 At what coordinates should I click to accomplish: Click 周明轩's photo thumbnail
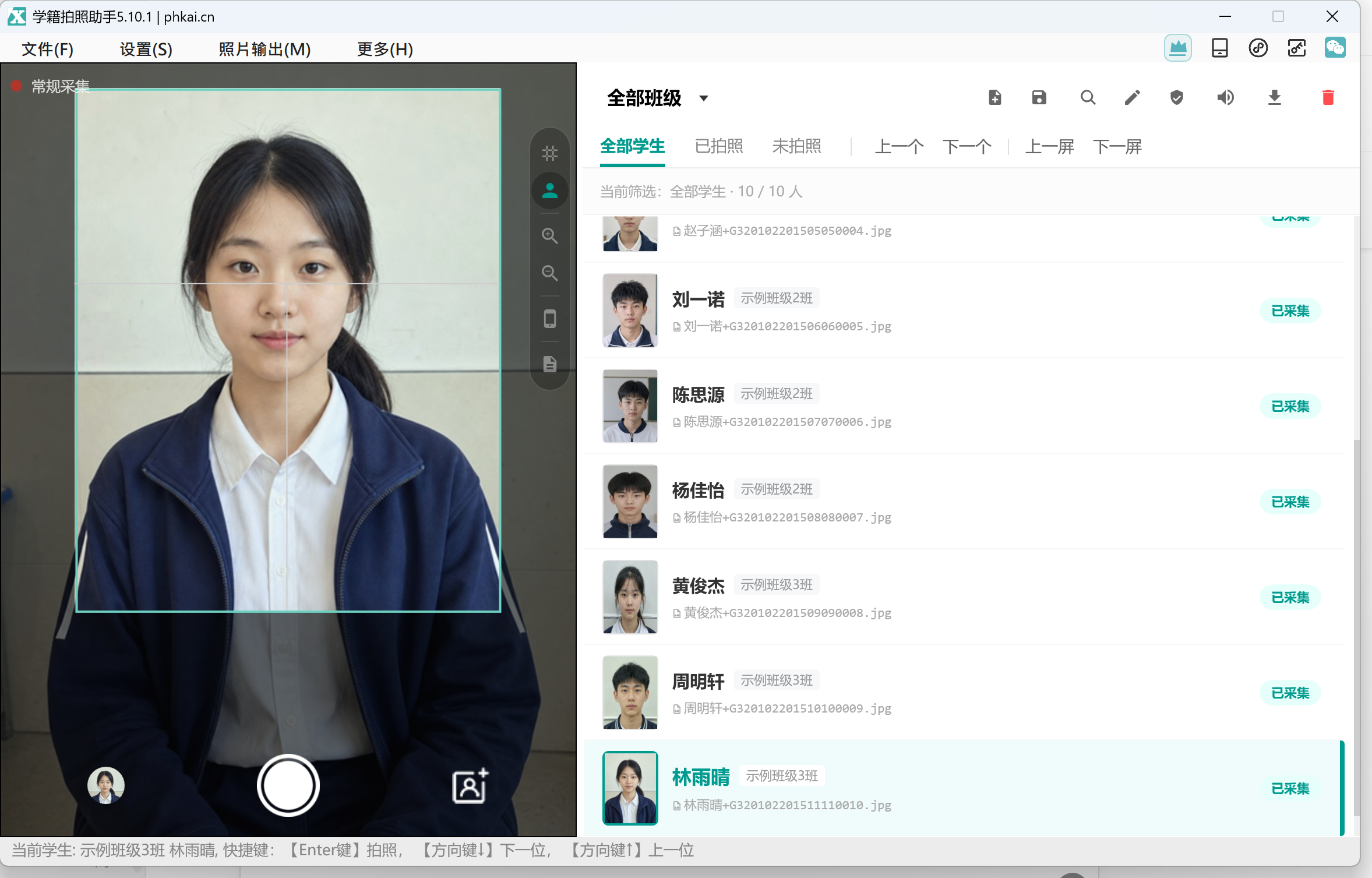pyautogui.click(x=630, y=693)
